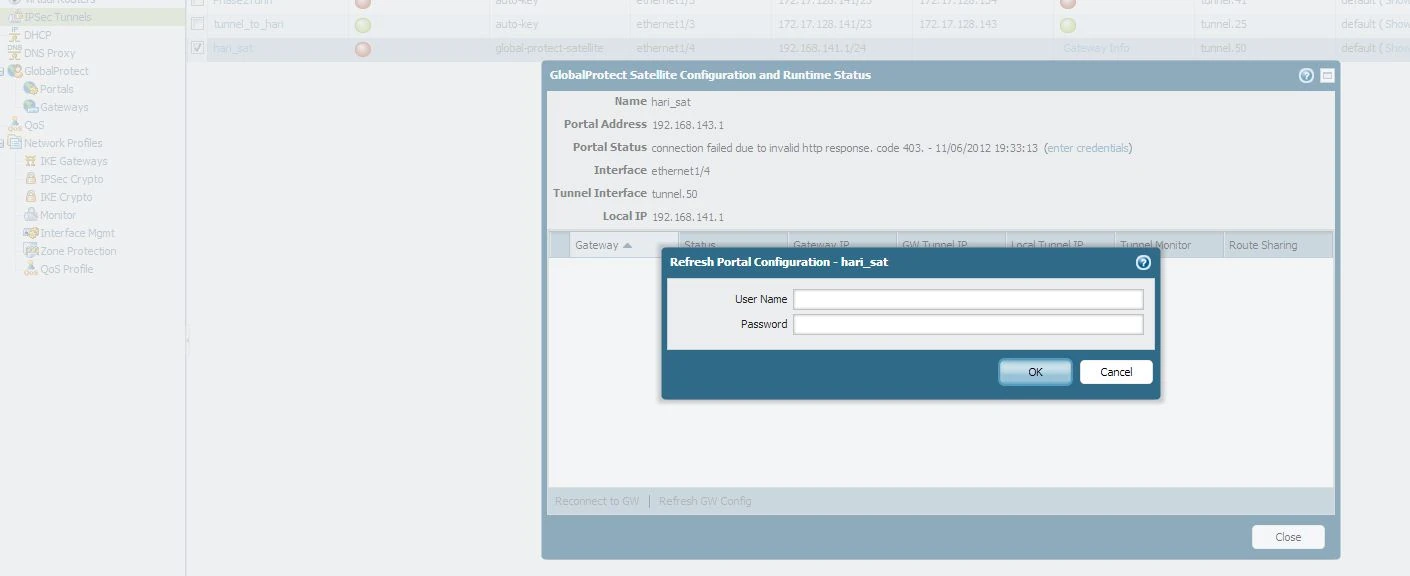Click help icon in Satellite Configuration window
This screenshot has height=576, width=1410.
pyautogui.click(x=1306, y=75)
